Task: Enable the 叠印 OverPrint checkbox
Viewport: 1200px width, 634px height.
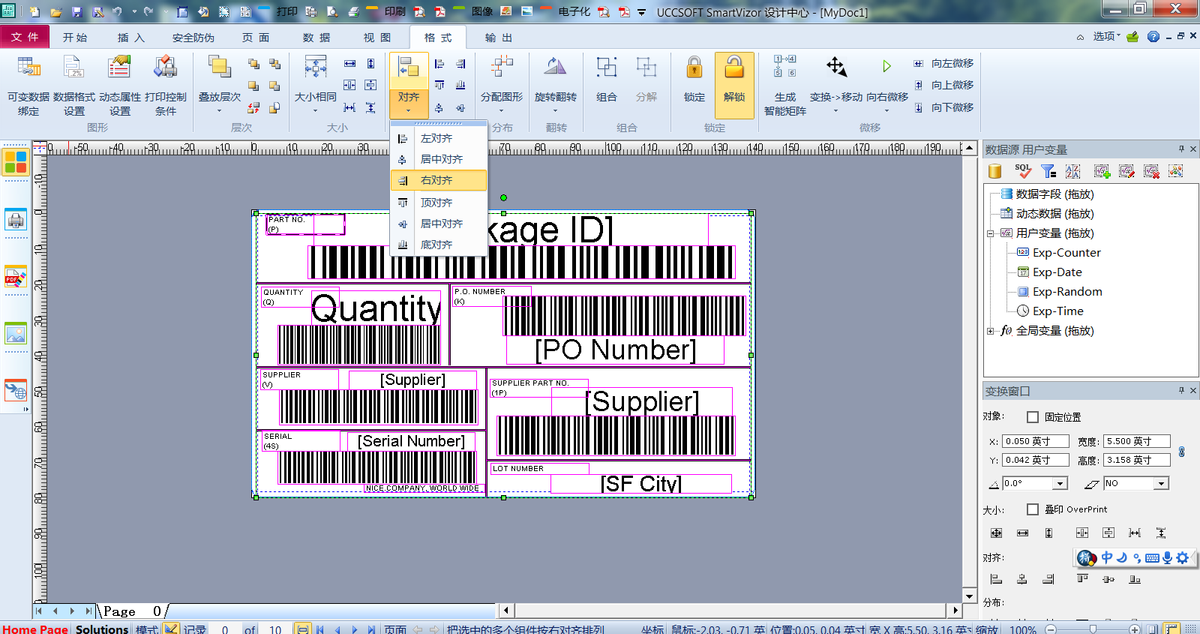Action: click(1033, 509)
